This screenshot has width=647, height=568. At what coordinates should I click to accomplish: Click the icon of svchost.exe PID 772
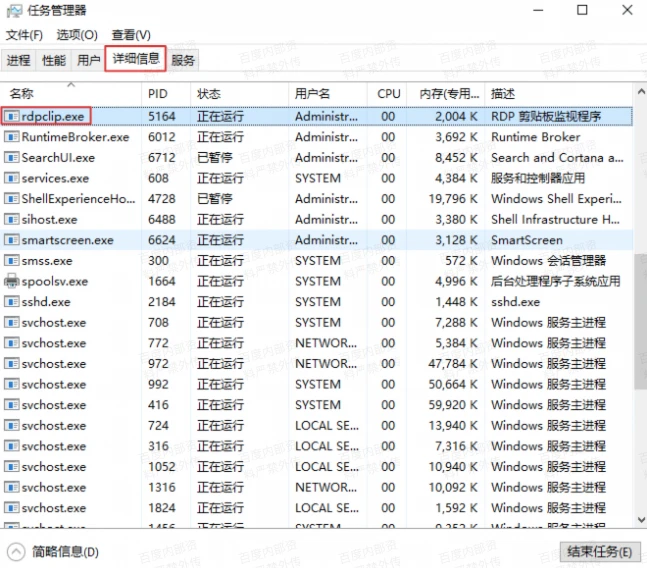pos(12,343)
